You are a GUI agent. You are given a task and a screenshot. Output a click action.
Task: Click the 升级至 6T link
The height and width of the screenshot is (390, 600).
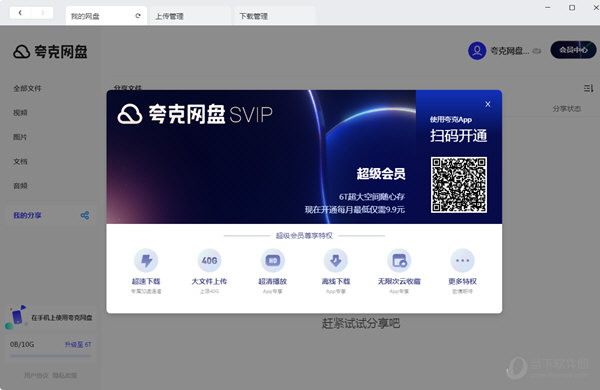78,344
